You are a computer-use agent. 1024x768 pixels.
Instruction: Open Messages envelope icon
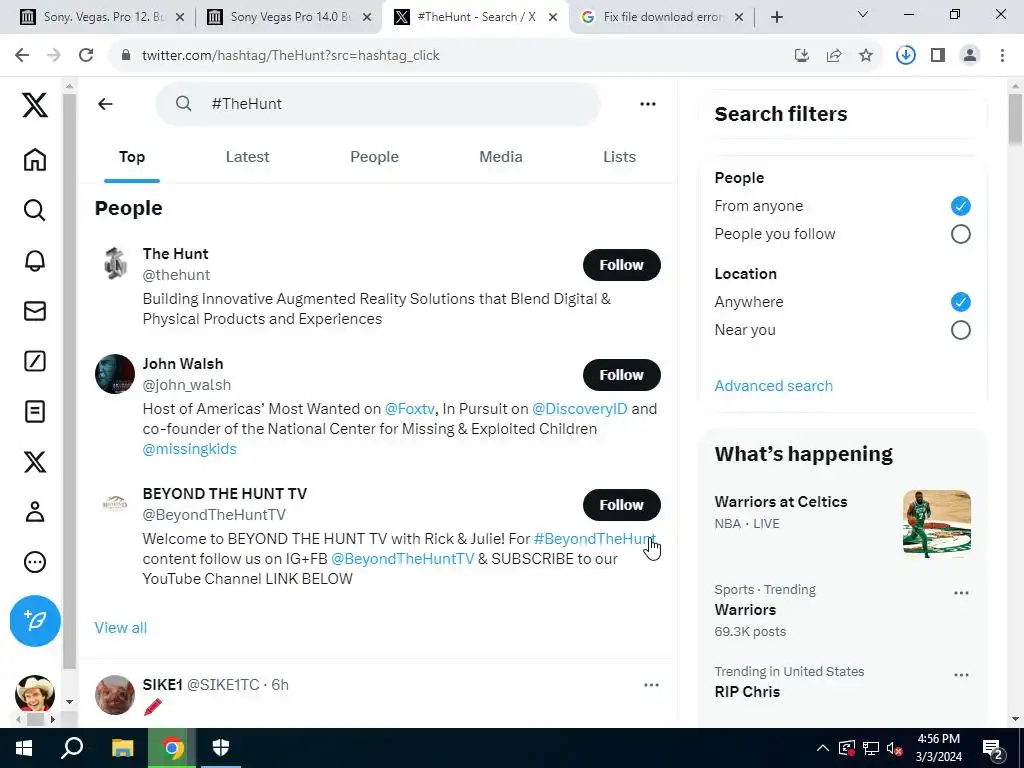(35, 311)
